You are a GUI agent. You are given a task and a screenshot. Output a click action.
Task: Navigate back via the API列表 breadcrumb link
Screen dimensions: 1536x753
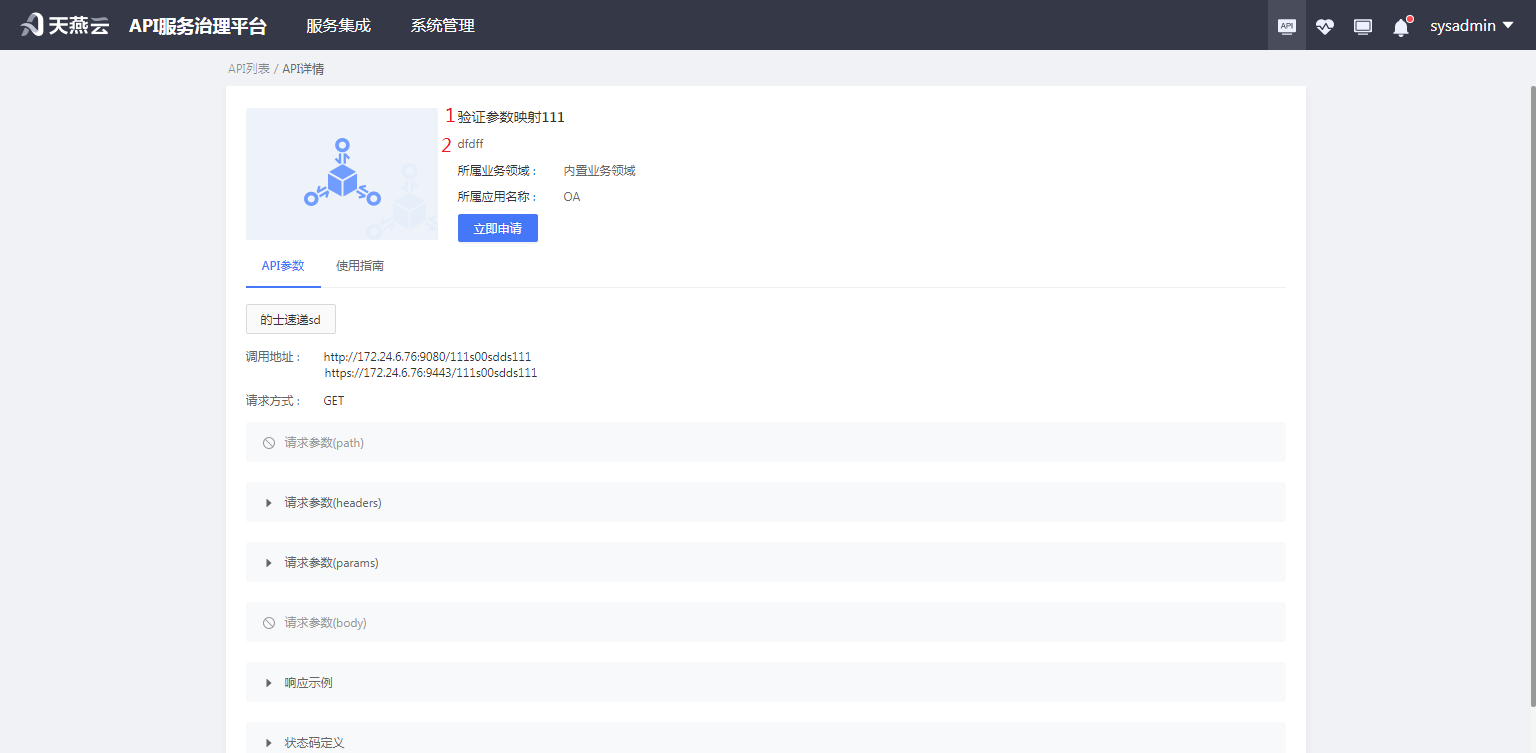[248, 68]
